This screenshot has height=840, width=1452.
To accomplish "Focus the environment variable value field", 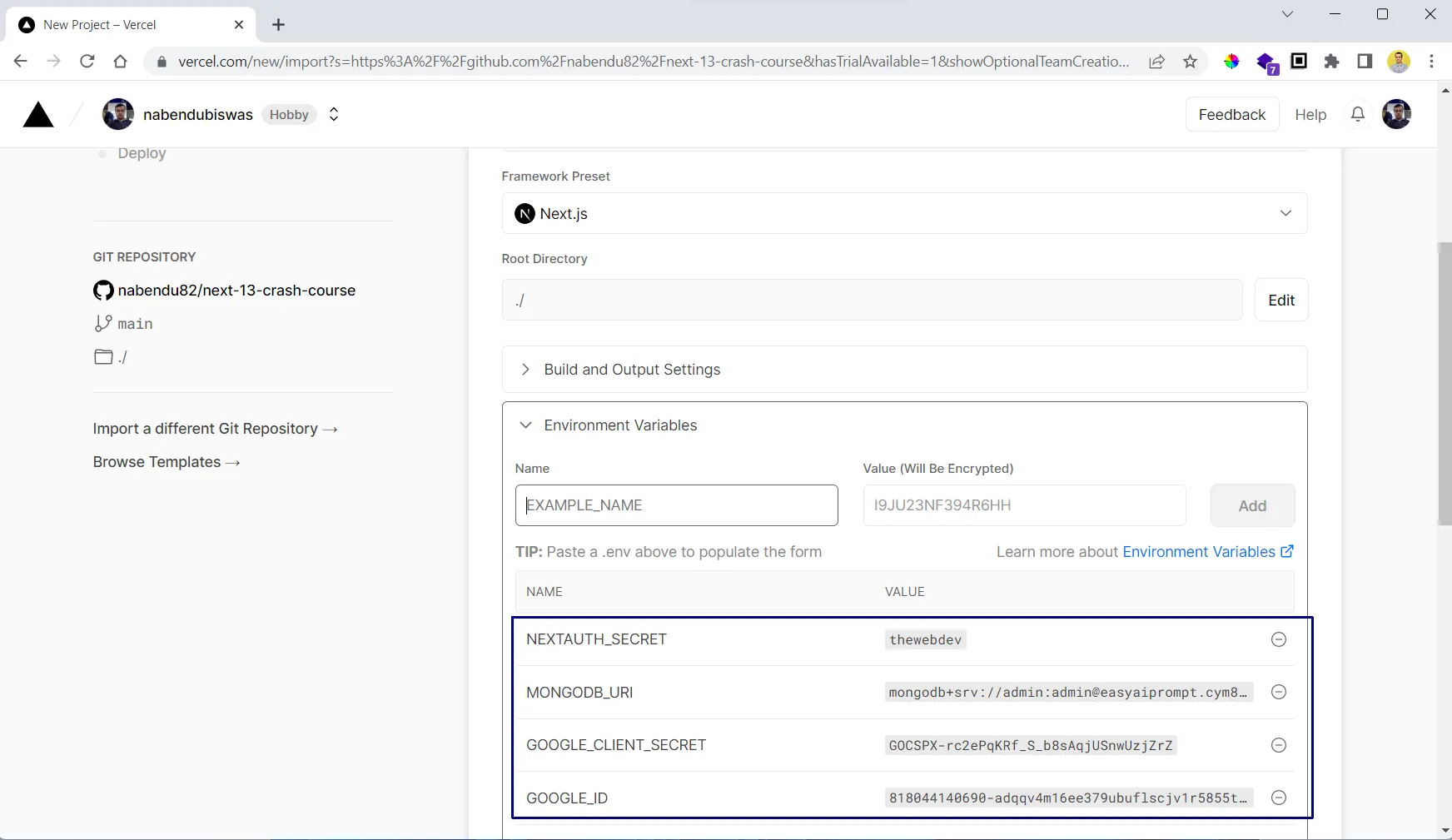I will pyautogui.click(x=1024, y=505).
